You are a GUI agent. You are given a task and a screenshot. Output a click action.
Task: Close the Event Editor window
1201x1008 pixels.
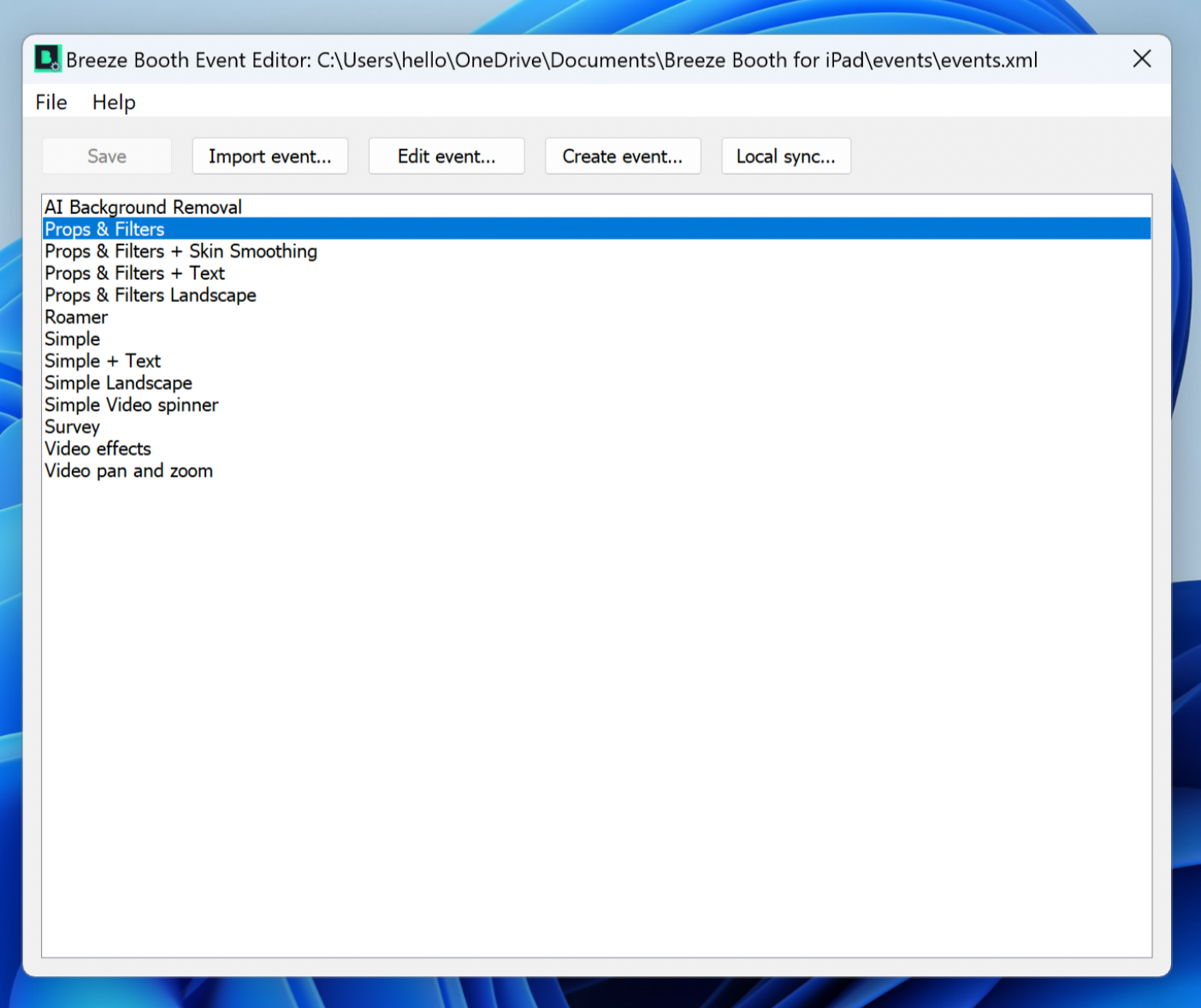click(x=1141, y=59)
